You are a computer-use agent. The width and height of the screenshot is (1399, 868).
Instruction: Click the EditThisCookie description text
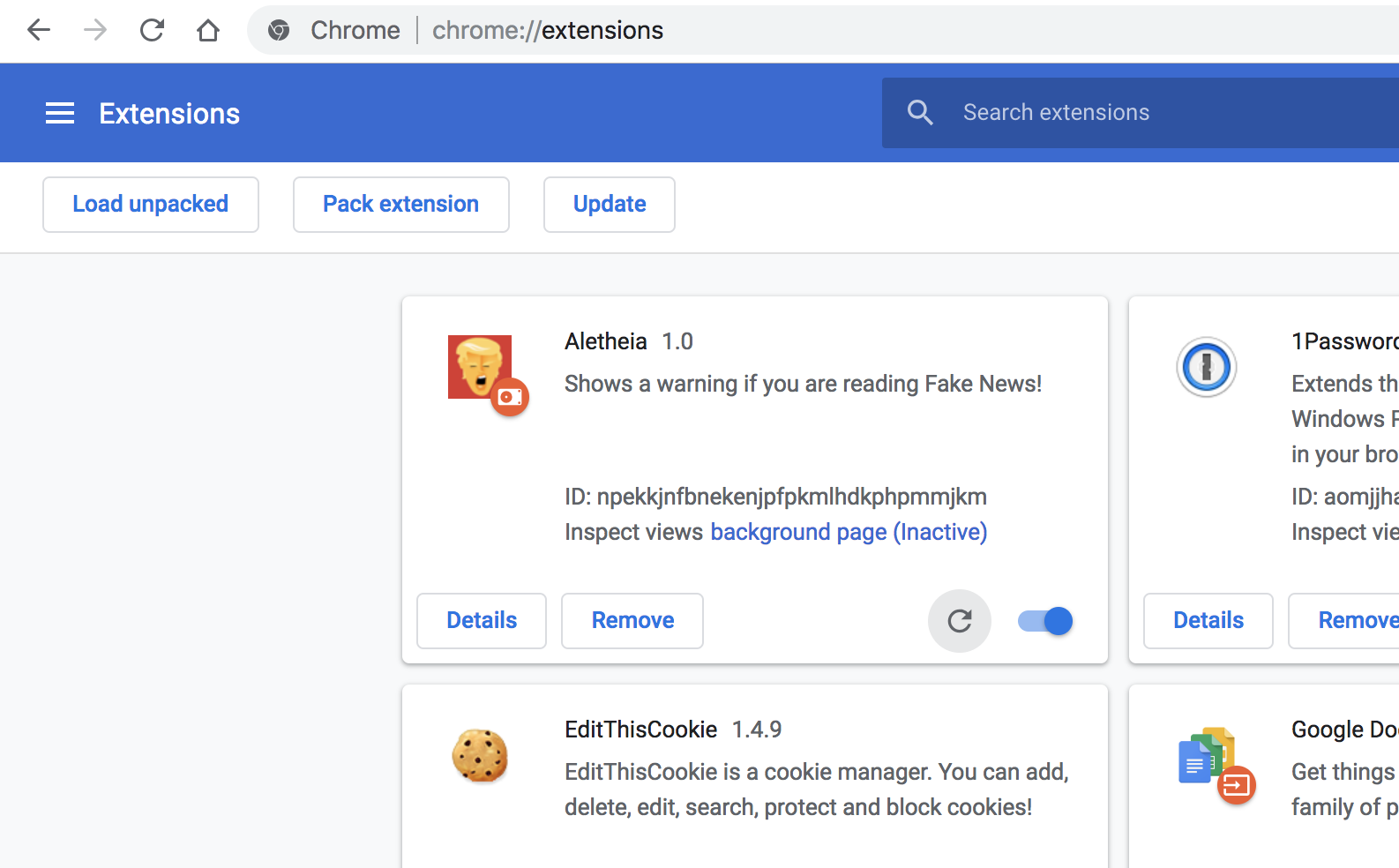click(x=817, y=789)
